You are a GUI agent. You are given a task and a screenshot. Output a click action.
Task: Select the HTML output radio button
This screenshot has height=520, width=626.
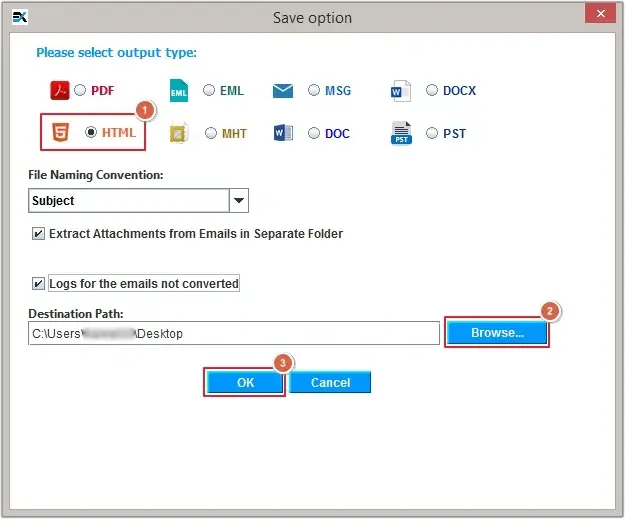(91, 132)
